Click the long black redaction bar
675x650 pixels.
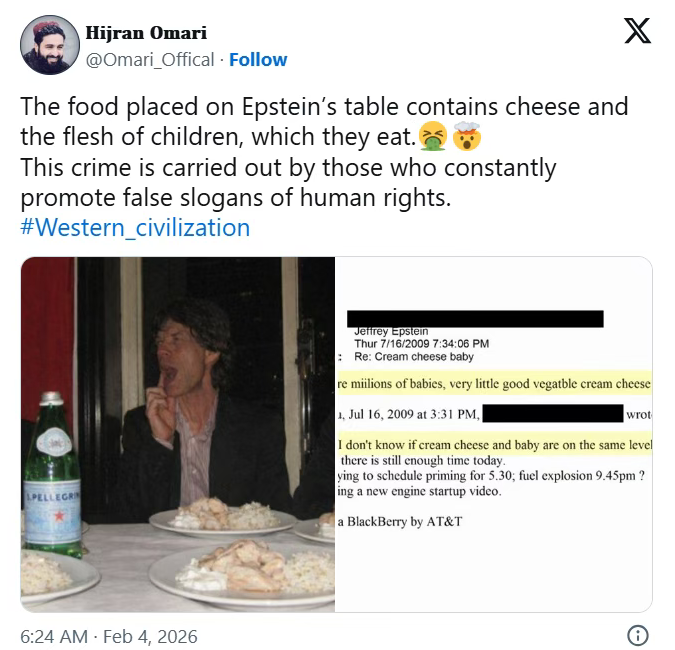476,319
